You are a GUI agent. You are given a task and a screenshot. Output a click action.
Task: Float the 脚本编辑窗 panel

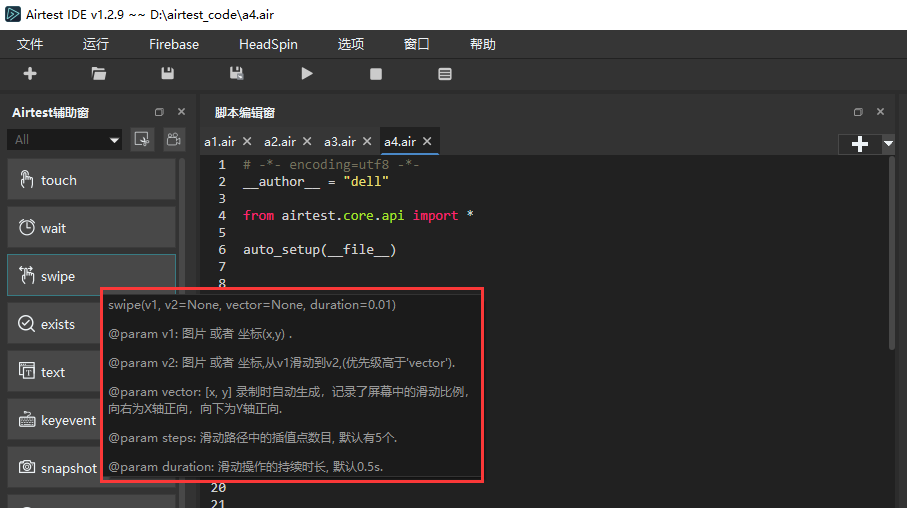click(858, 112)
